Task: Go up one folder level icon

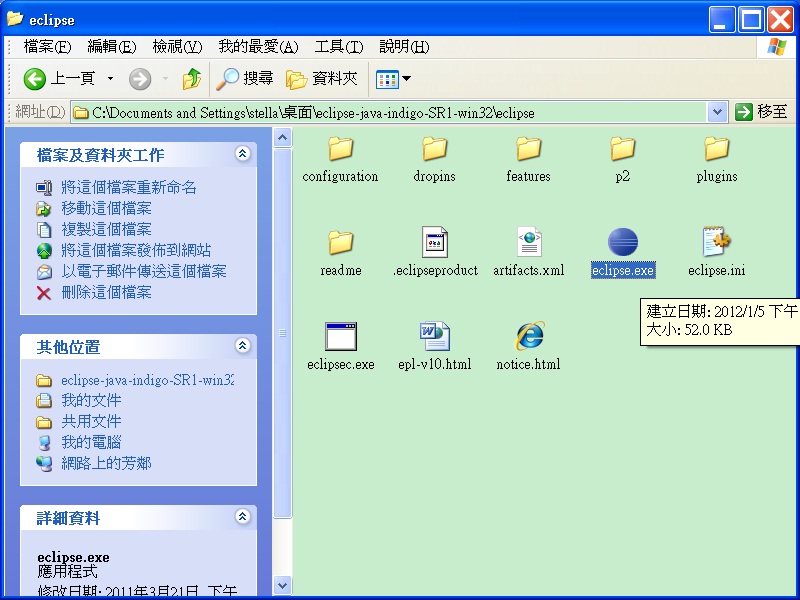Action: pyautogui.click(x=192, y=79)
